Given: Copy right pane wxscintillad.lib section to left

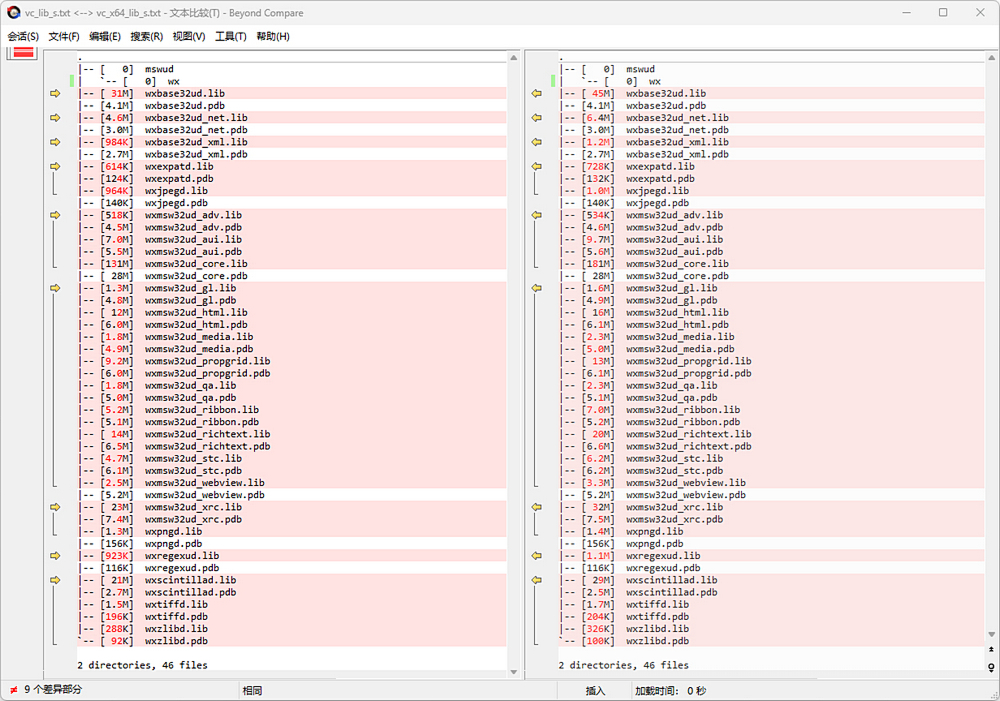Looking at the screenshot, I should (x=536, y=580).
